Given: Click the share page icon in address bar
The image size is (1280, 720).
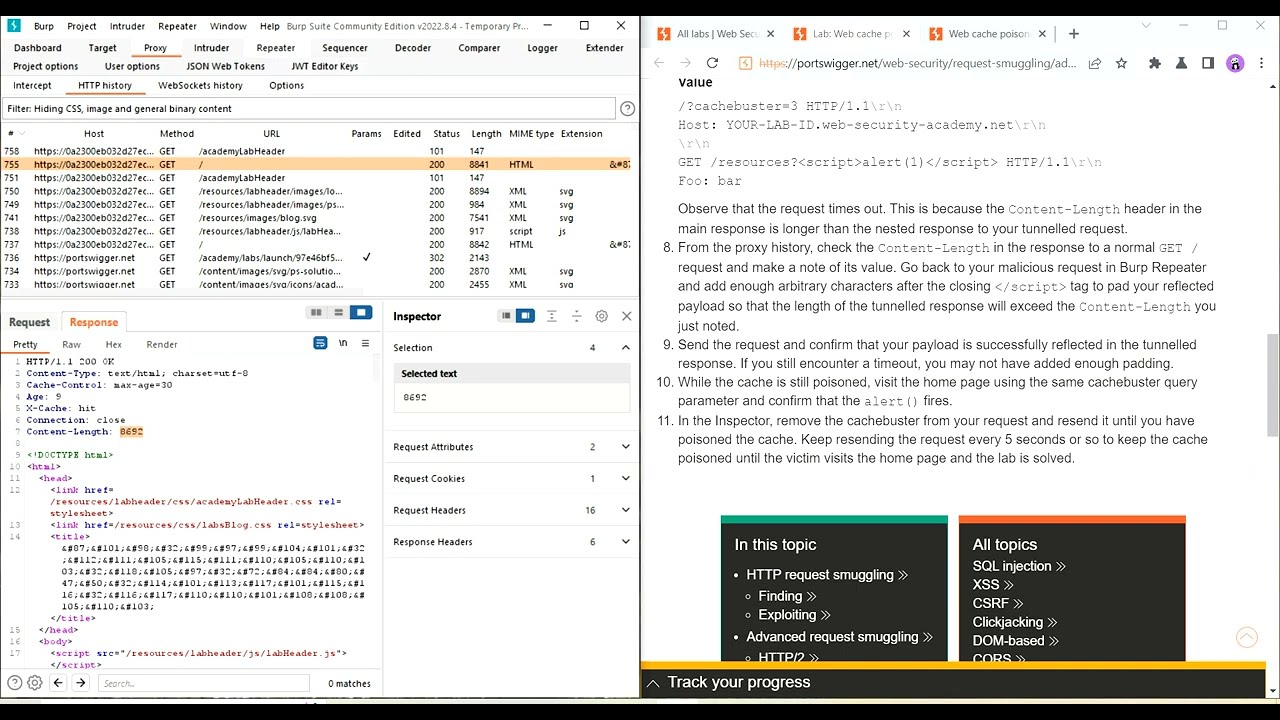Looking at the screenshot, I should click(1095, 63).
